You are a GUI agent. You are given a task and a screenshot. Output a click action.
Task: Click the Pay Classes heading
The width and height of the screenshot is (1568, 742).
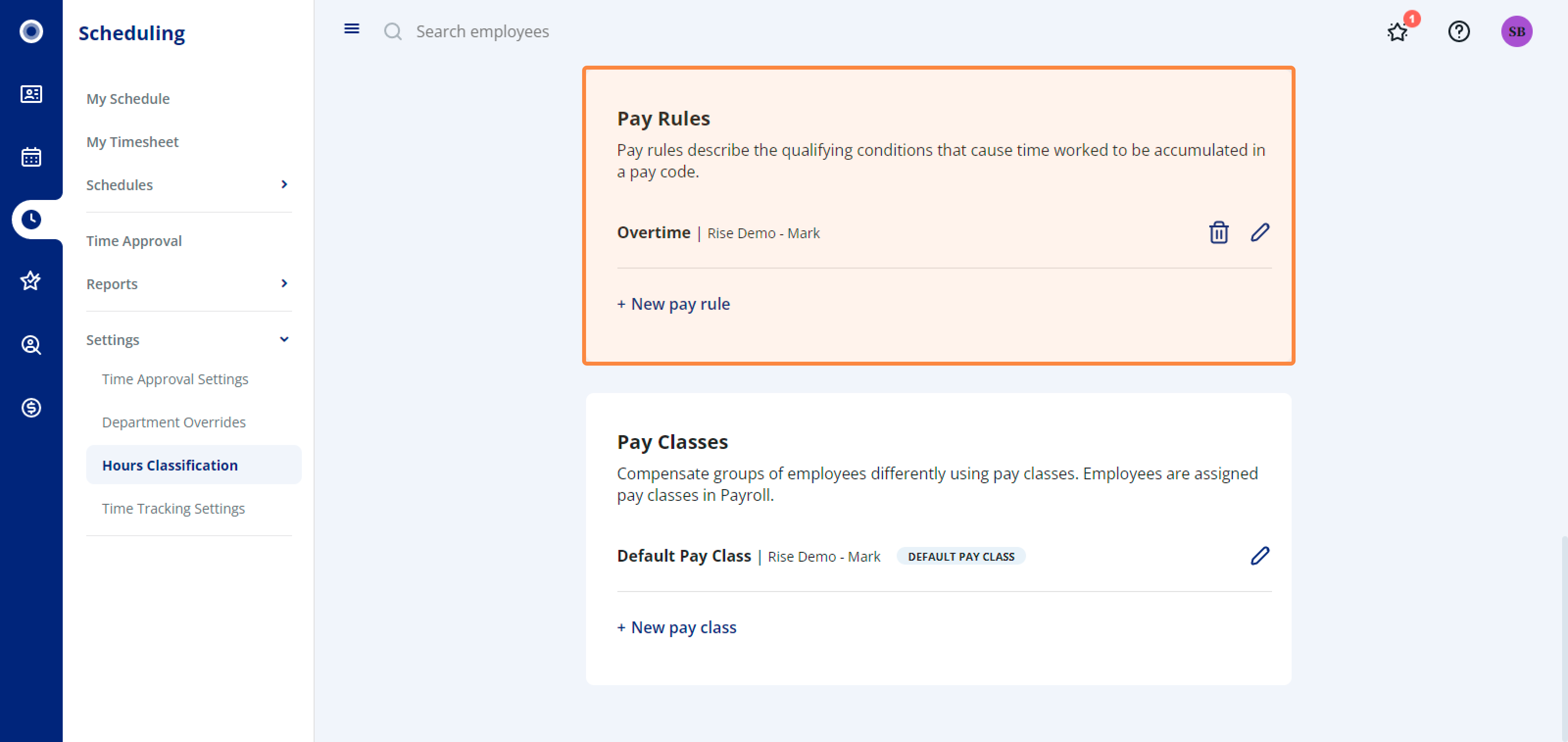tap(673, 442)
